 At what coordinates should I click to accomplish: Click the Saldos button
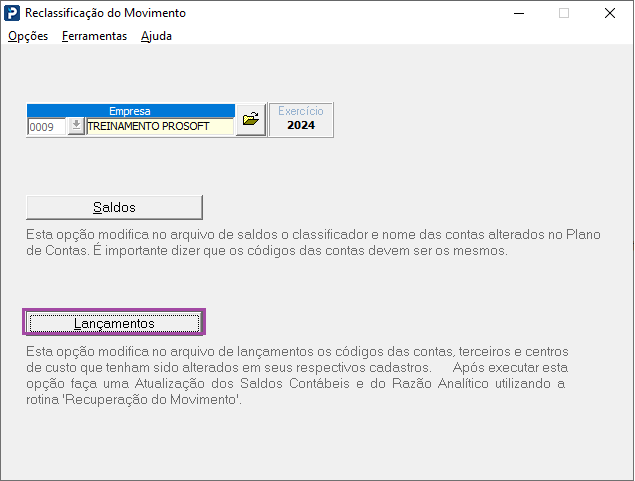pyautogui.click(x=114, y=207)
